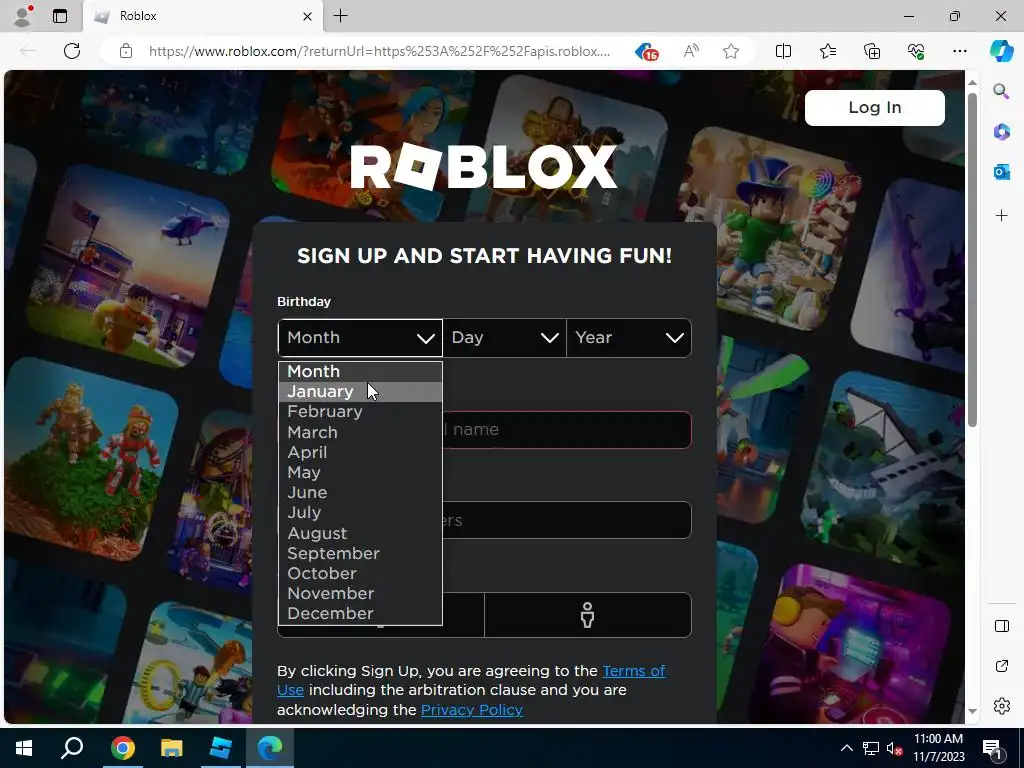The width and height of the screenshot is (1024, 768).
Task: Choose December from month list
Action: (x=360, y=614)
